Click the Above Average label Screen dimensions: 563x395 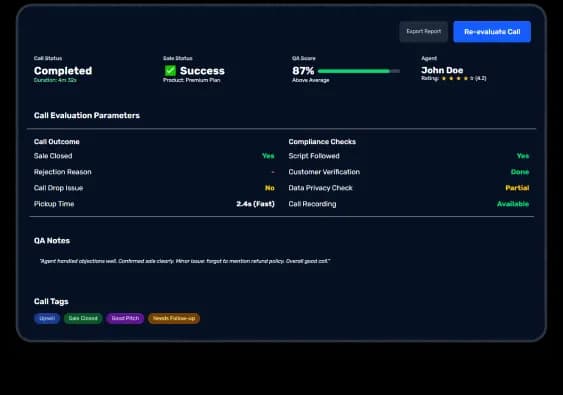pos(311,80)
